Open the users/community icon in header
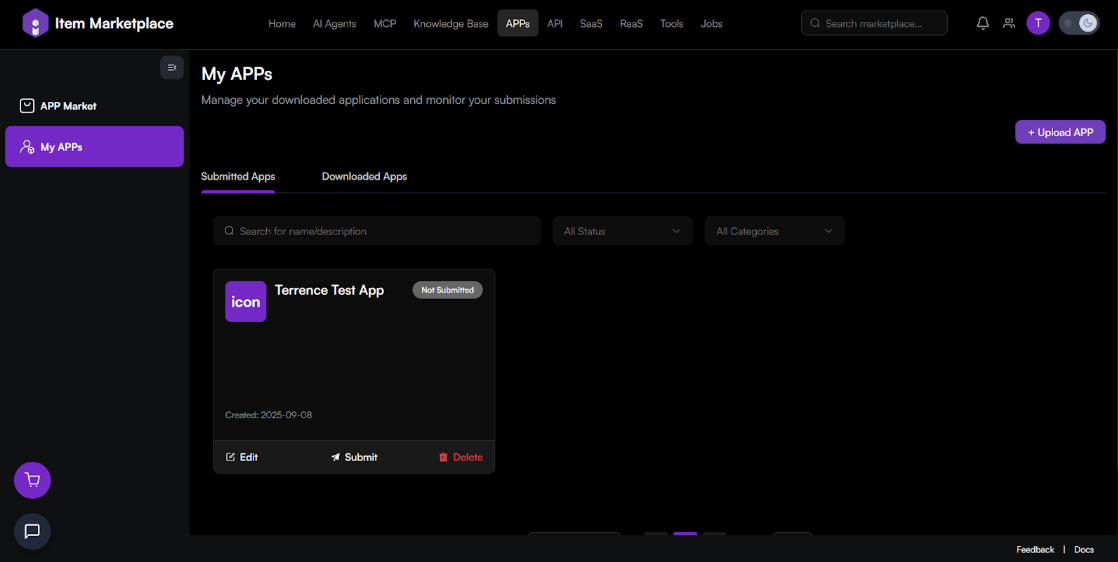The height and width of the screenshot is (562, 1118). (x=1009, y=23)
